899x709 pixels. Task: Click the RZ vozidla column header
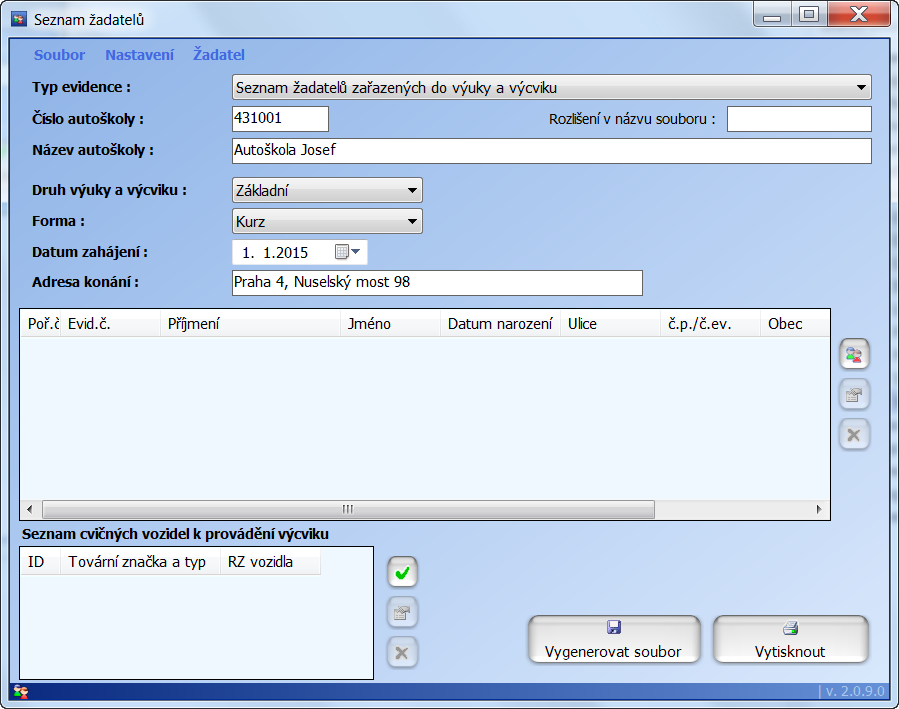270,562
